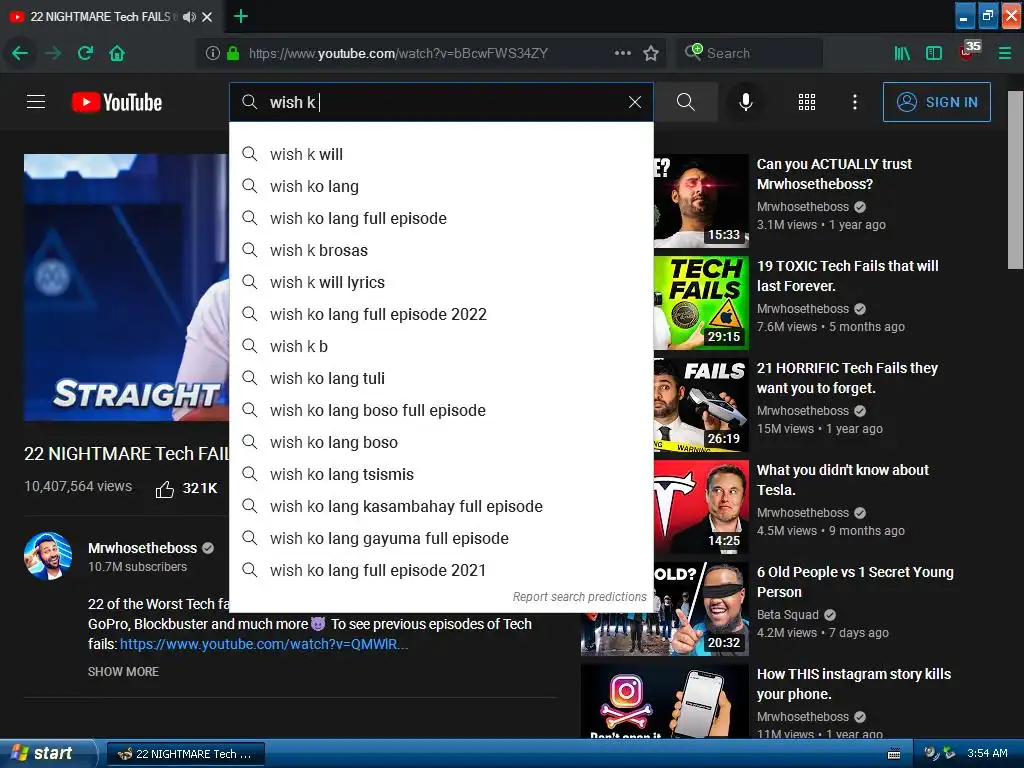1024x768 pixels.
Task: Go back with browser back arrow
Action: click(x=20, y=53)
